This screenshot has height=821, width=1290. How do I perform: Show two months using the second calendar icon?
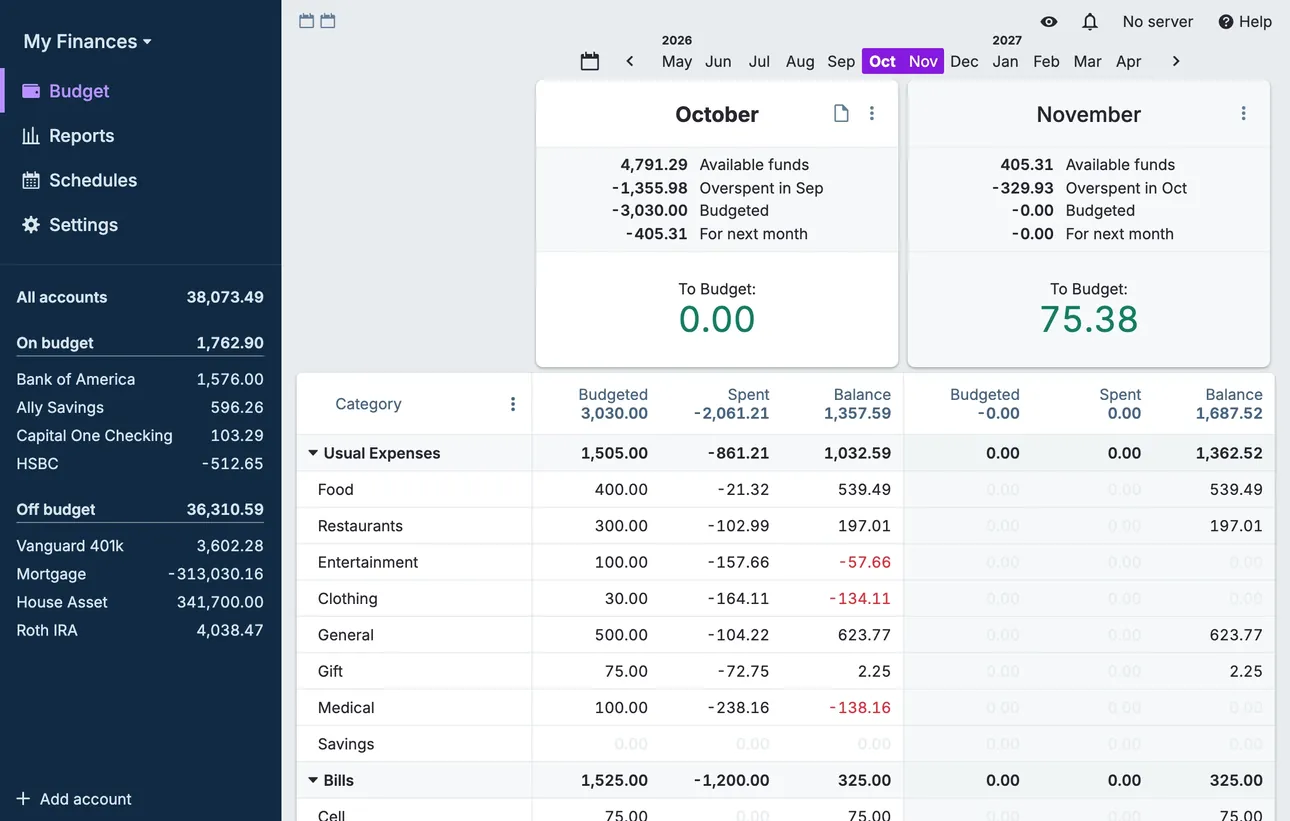point(328,21)
